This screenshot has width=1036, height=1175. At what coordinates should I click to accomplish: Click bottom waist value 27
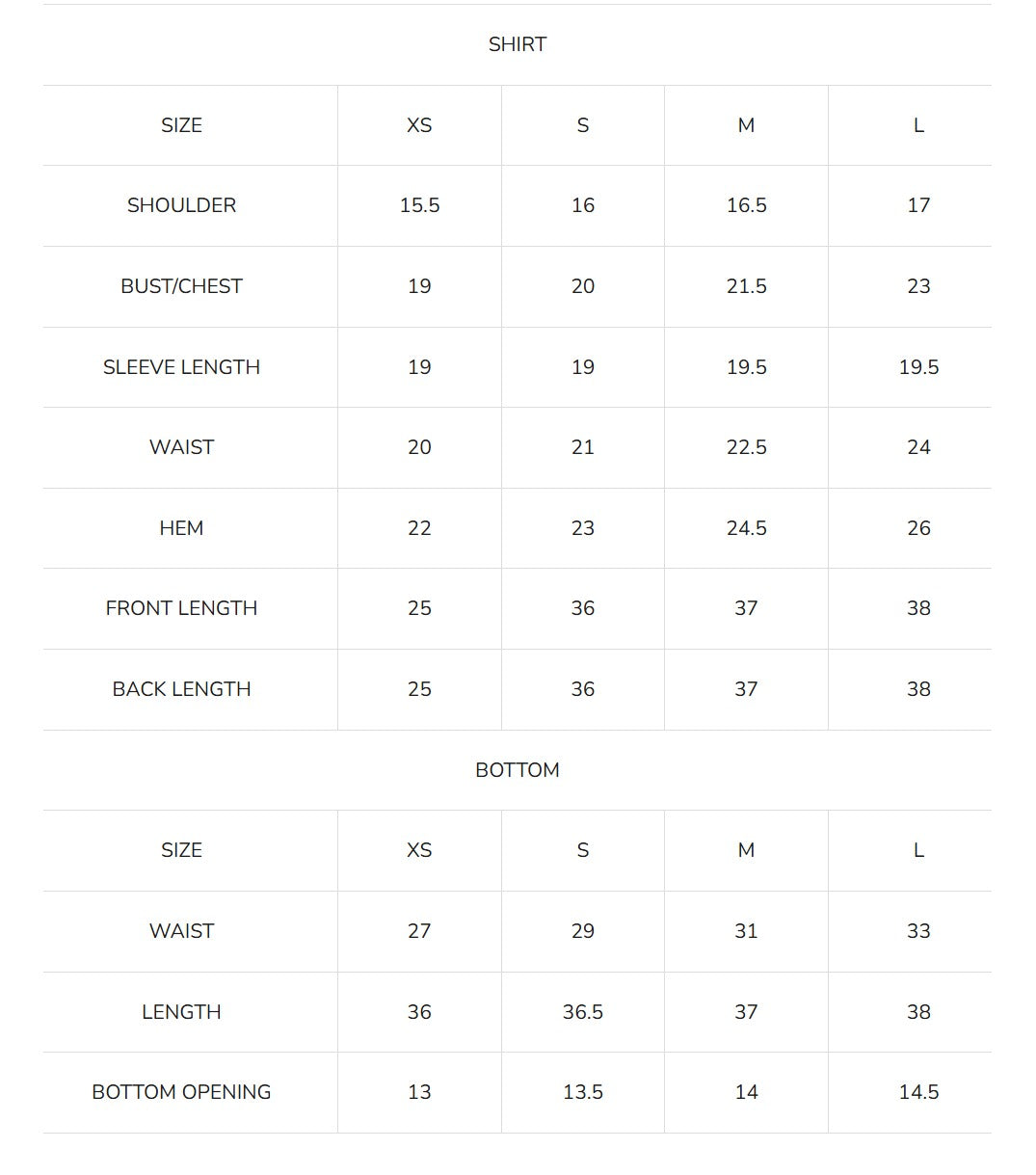[x=419, y=931]
